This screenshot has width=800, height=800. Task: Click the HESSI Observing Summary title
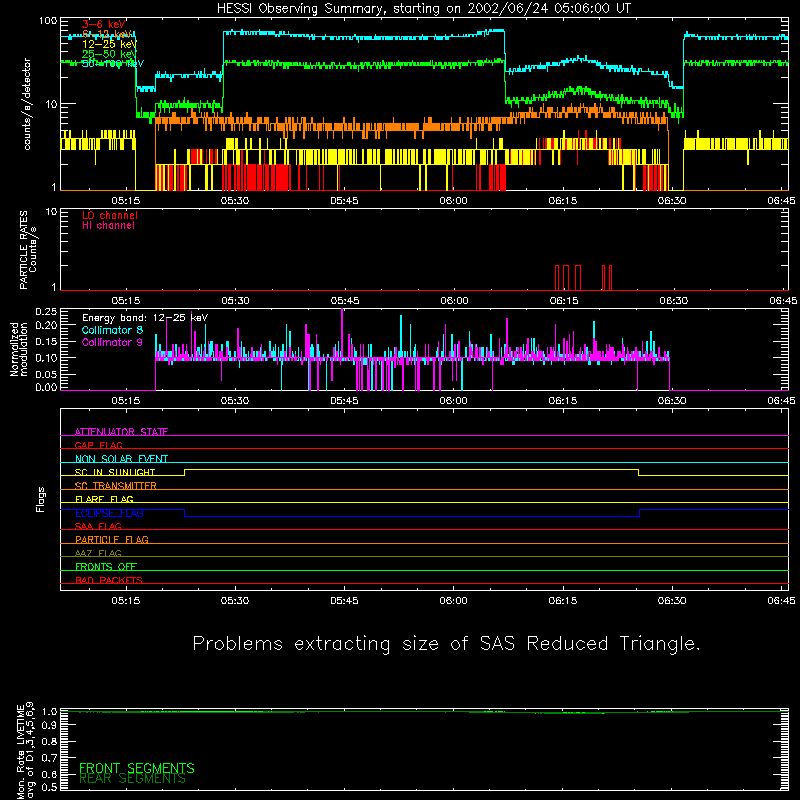pos(423,9)
